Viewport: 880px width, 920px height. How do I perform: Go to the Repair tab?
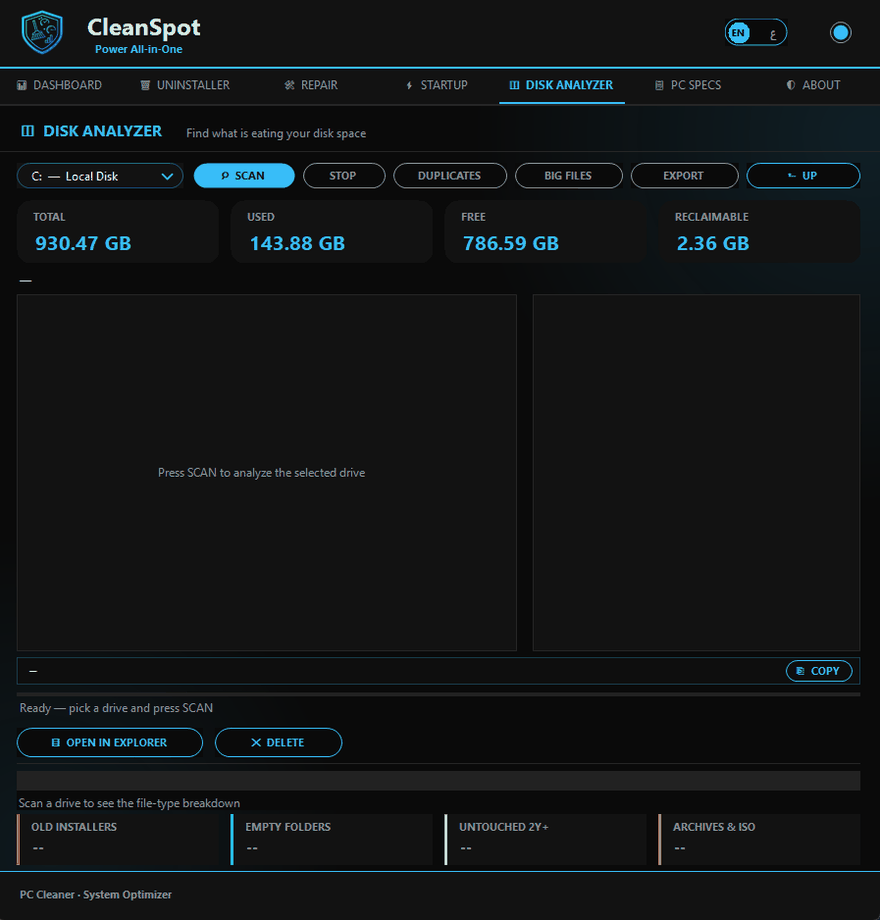coord(311,85)
